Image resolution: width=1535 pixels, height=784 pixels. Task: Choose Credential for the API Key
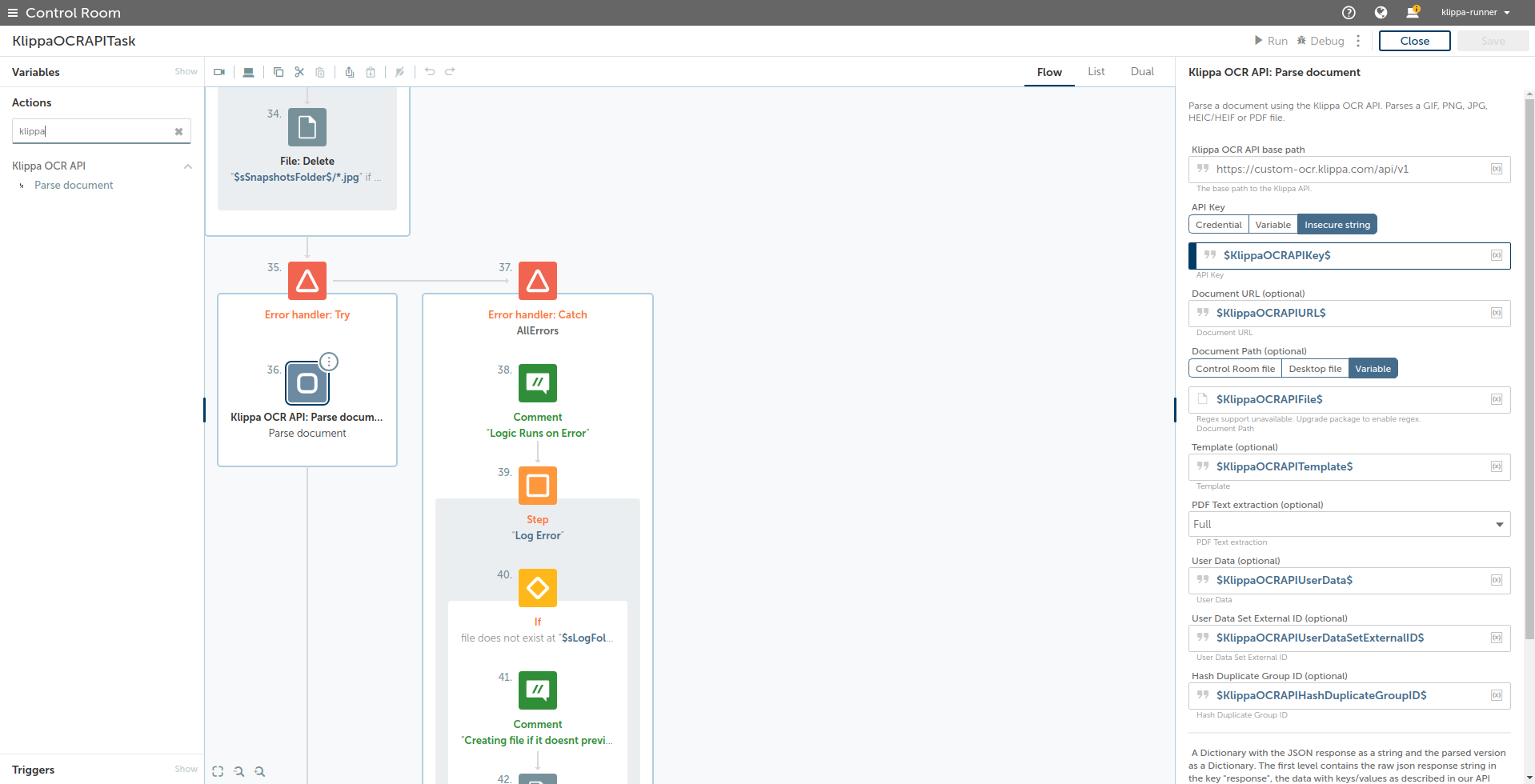tap(1219, 225)
